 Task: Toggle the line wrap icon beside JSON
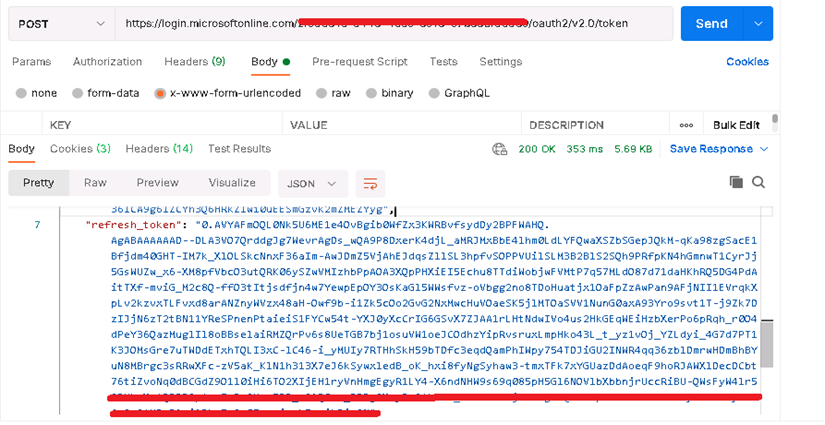(x=370, y=183)
